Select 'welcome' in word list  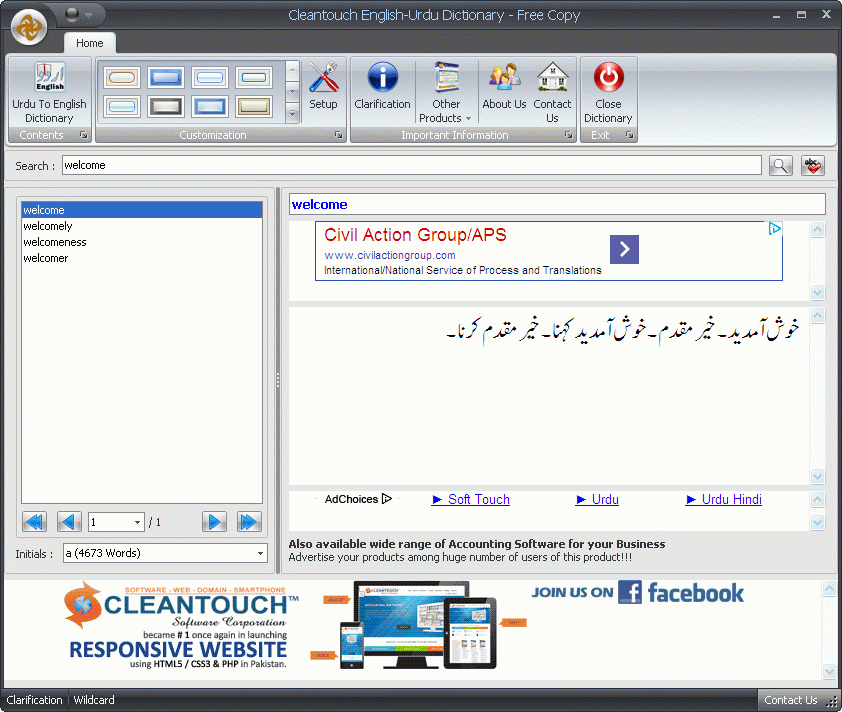pyautogui.click(x=142, y=210)
